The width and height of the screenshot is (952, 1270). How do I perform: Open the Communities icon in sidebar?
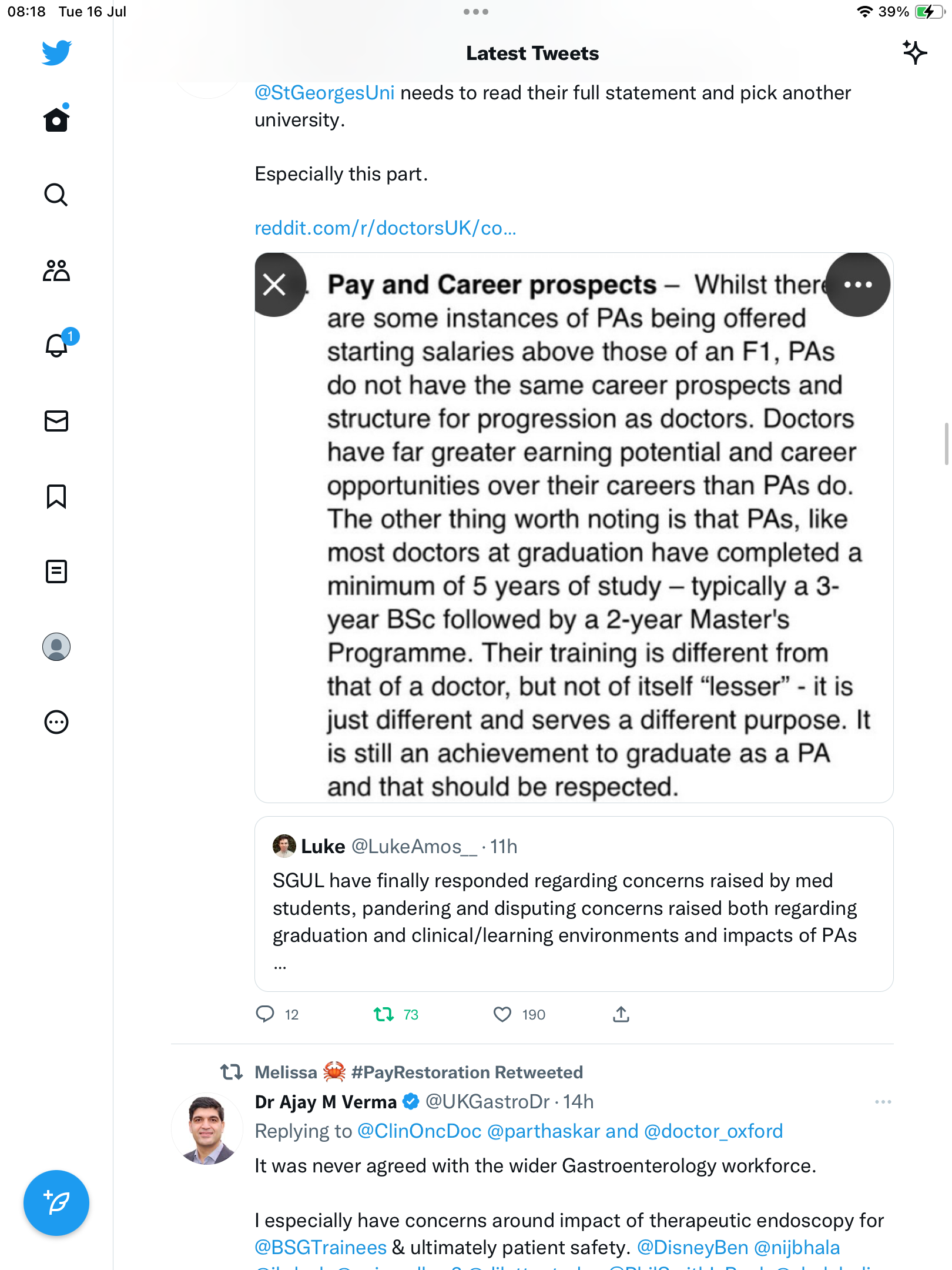(56, 270)
